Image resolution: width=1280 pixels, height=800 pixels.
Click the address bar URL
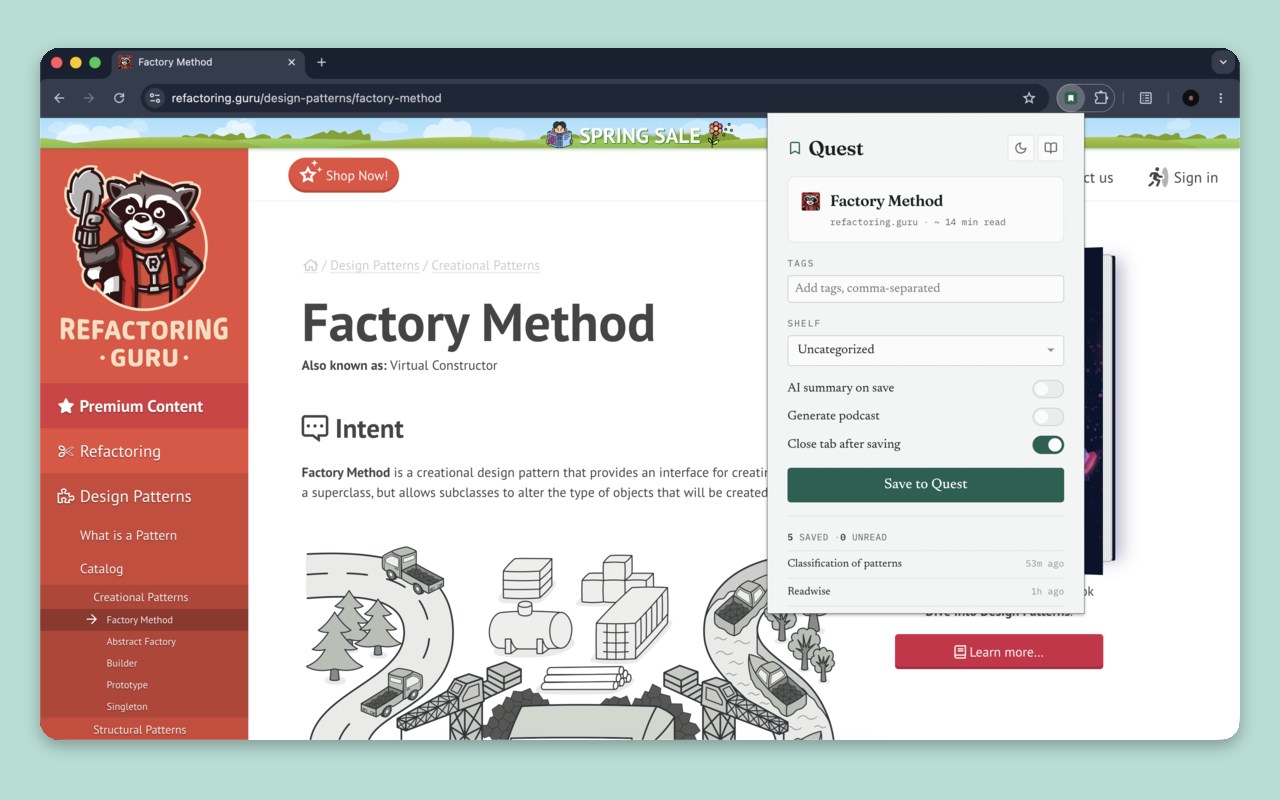click(x=306, y=98)
